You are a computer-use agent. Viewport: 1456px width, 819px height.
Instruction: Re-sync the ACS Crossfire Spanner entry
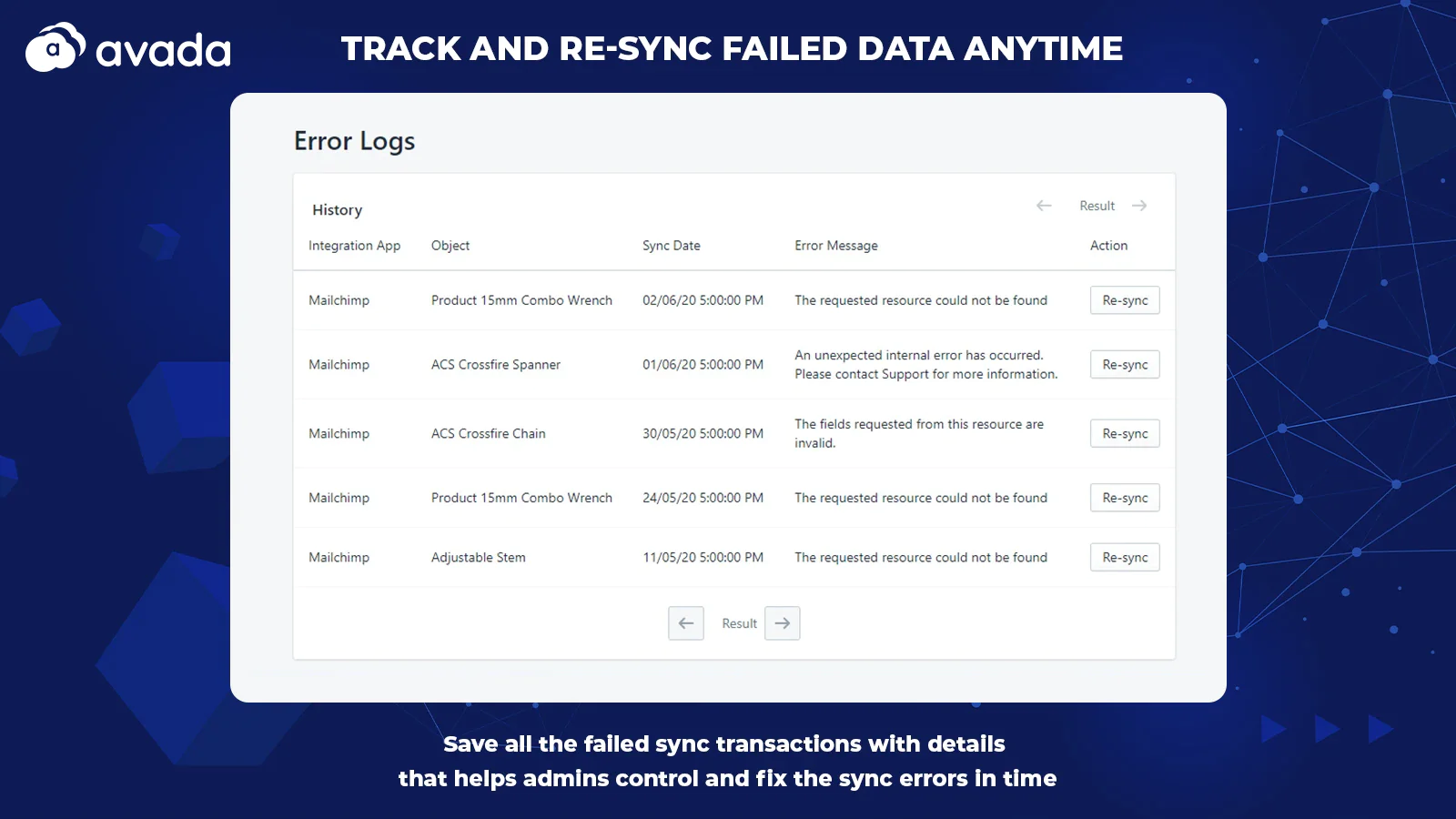click(1125, 365)
